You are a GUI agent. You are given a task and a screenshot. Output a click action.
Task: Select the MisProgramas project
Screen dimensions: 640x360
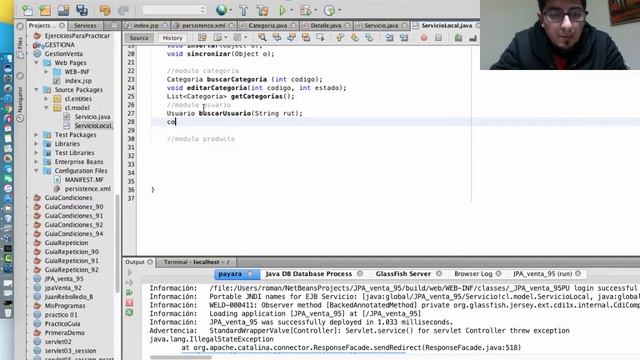coord(65,305)
